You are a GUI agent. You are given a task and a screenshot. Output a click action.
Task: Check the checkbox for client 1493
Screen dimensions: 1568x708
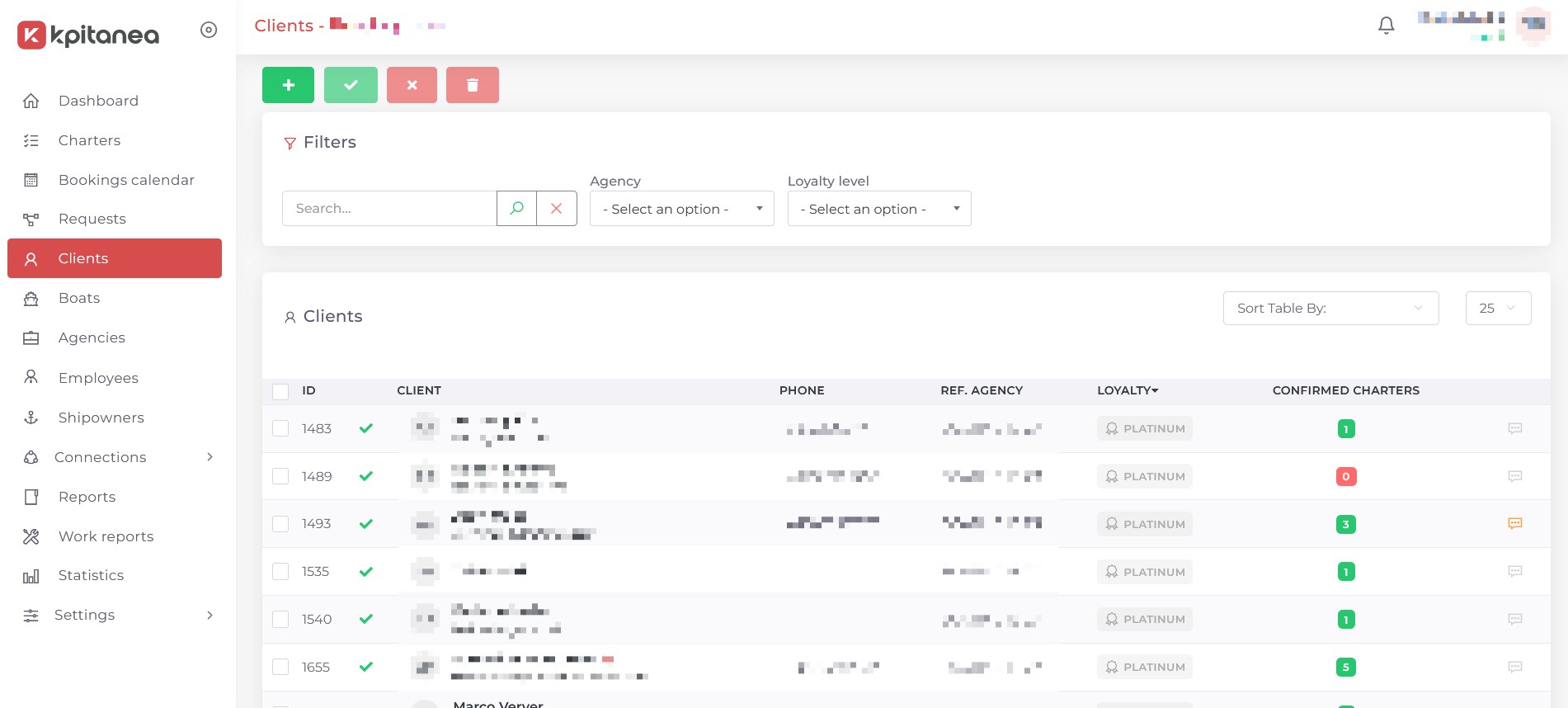[280, 524]
